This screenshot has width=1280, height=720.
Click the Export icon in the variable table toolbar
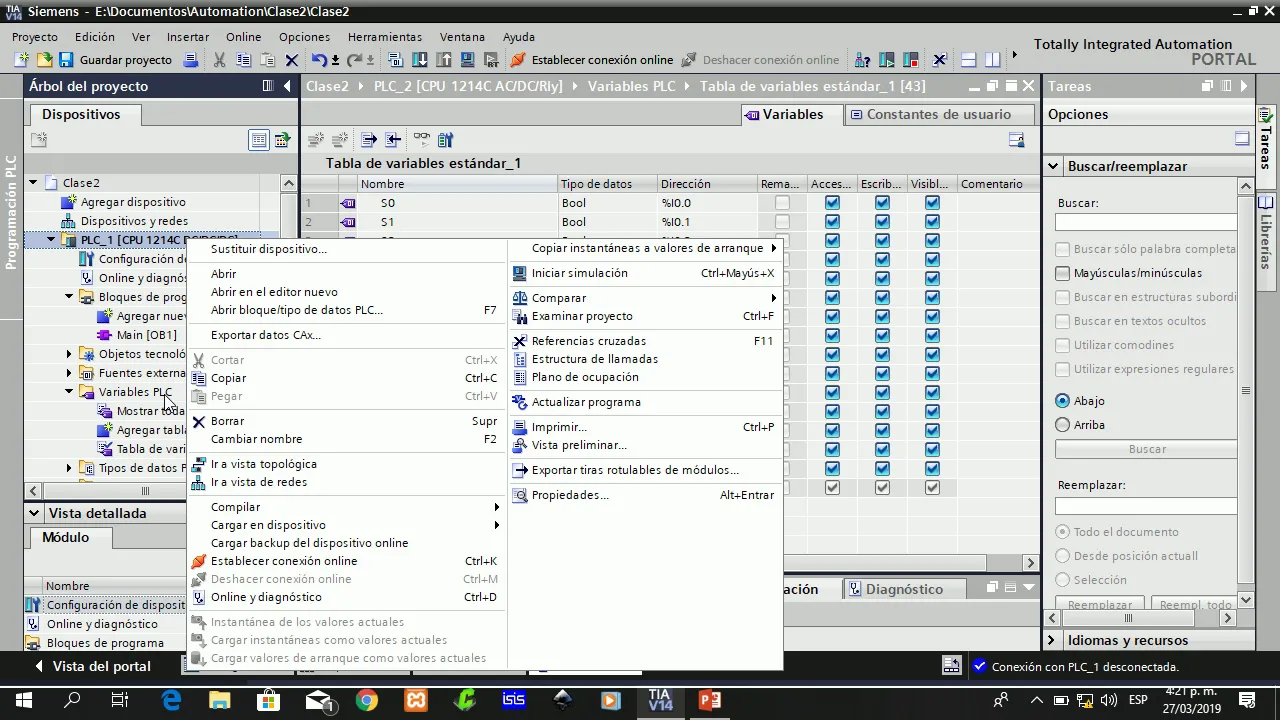pyautogui.click(x=369, y=140)
